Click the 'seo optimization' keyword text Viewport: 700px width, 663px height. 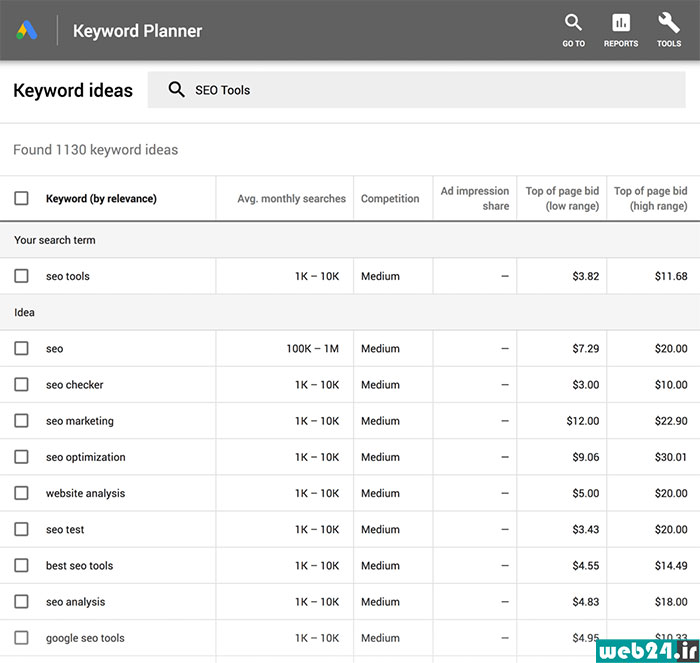86,457
